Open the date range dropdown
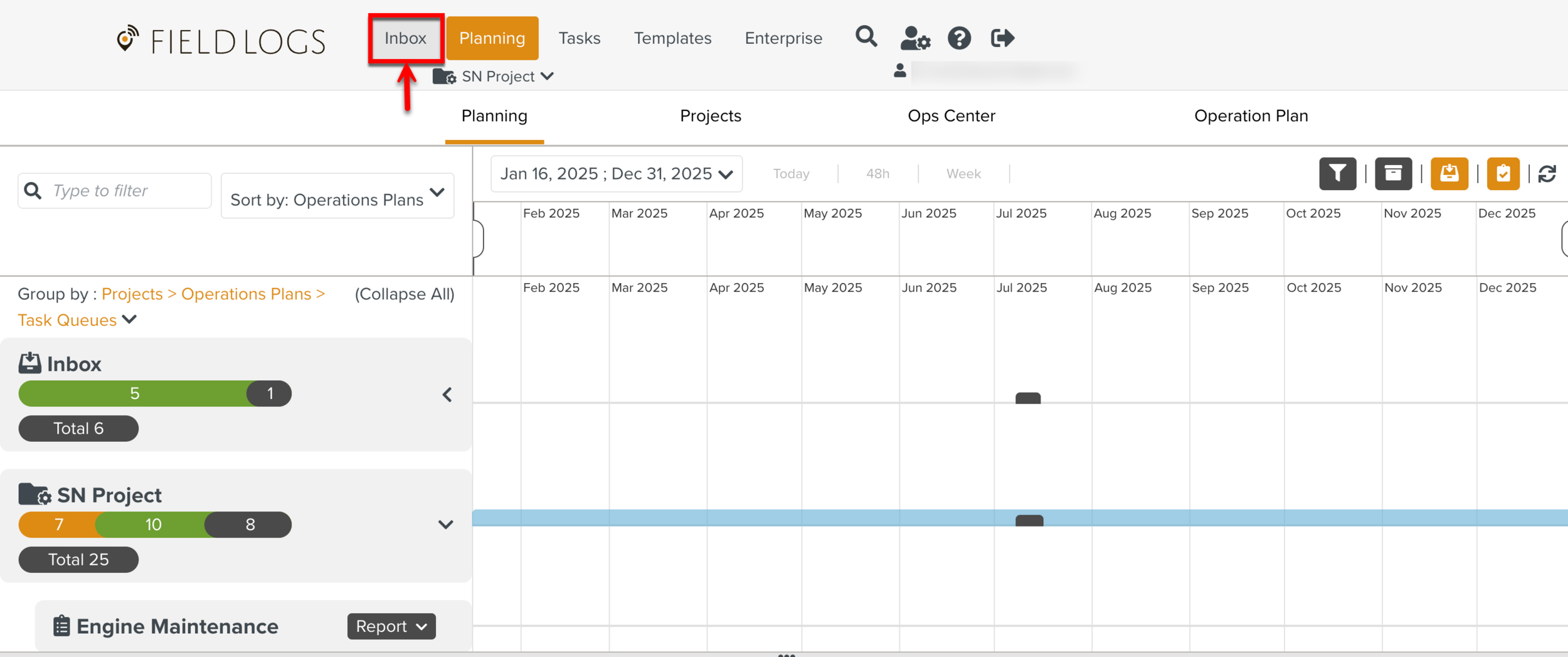1568x657 pixels. click(616, 174)
